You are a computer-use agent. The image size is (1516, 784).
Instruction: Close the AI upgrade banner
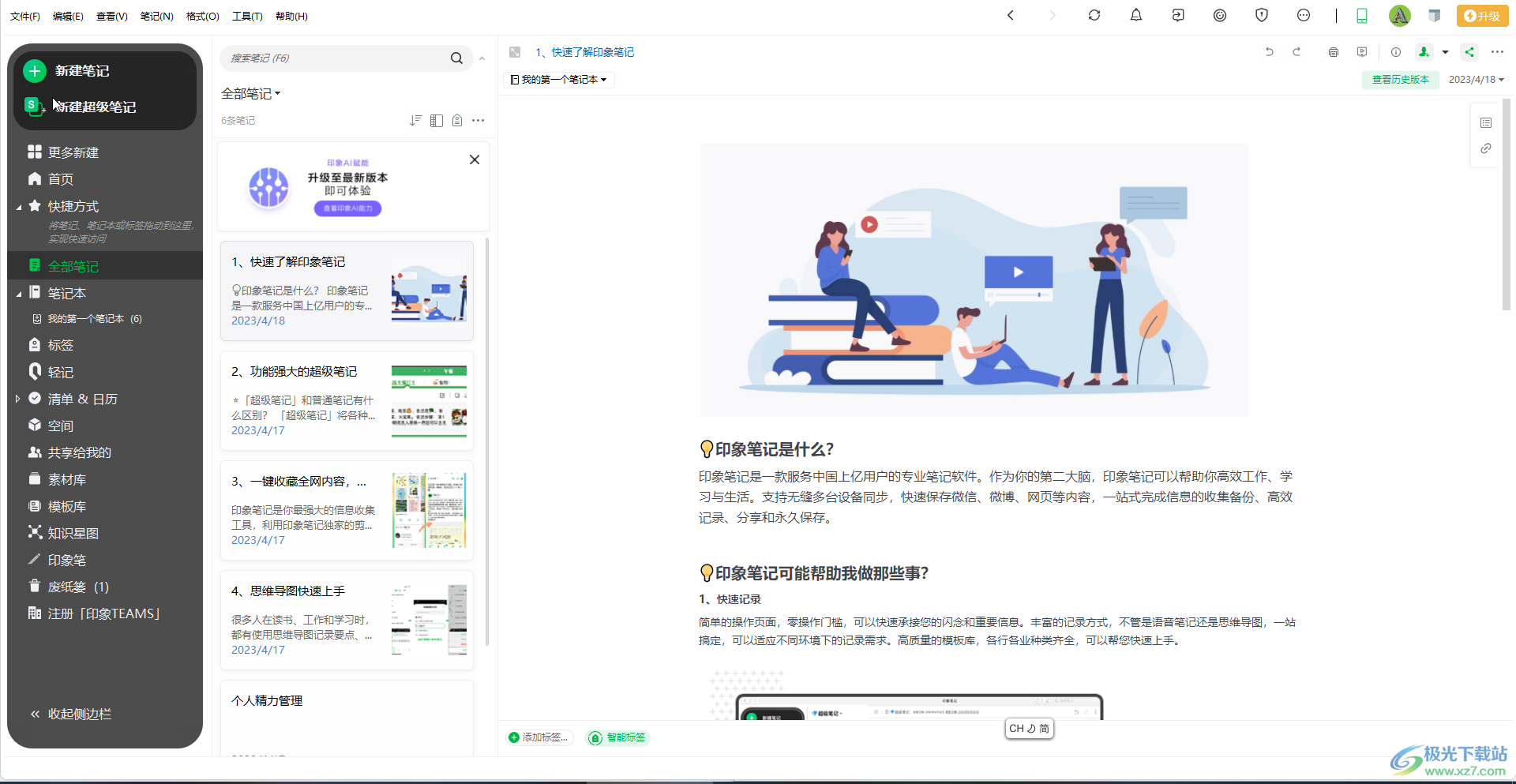(475, 159)
